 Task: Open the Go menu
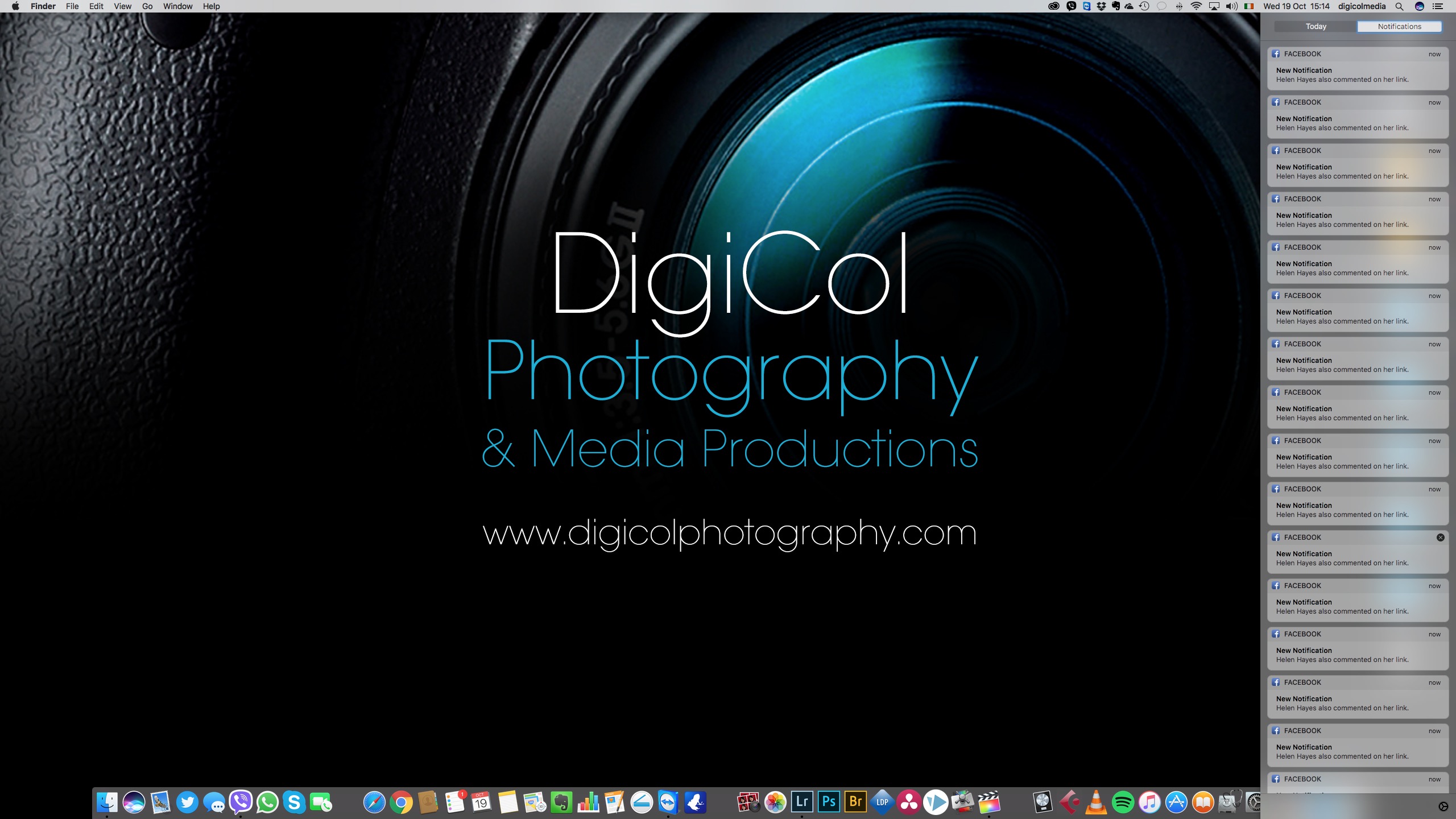click(x=147, y=6)
